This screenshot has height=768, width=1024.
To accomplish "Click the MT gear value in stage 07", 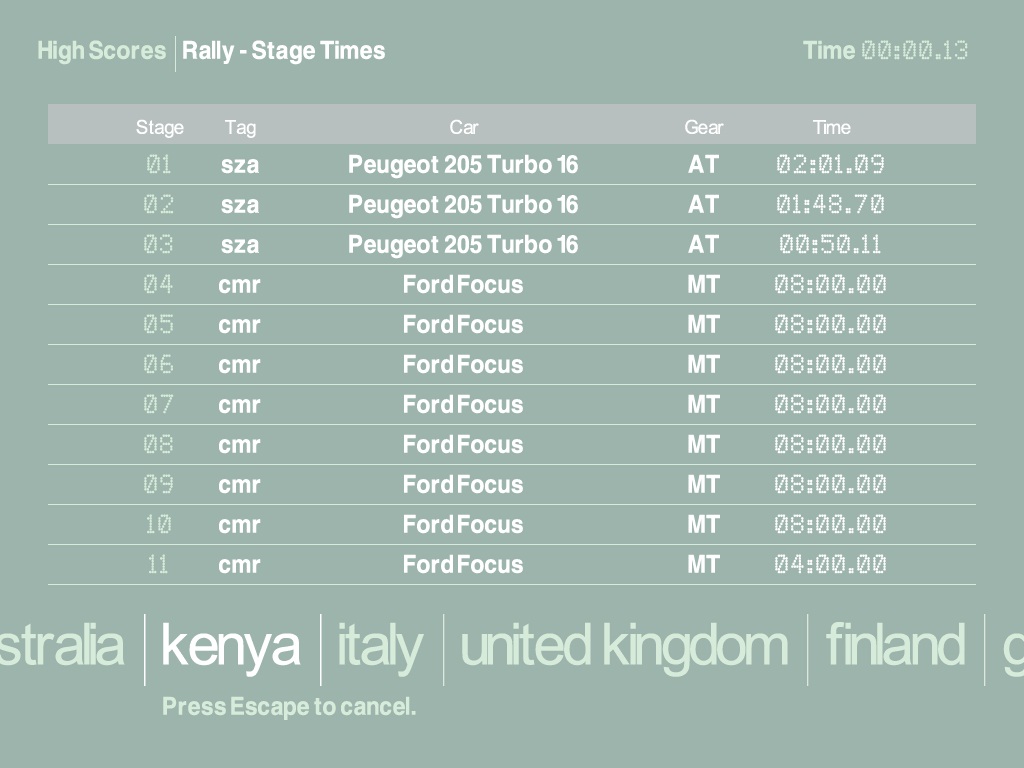I will point(703,405).
